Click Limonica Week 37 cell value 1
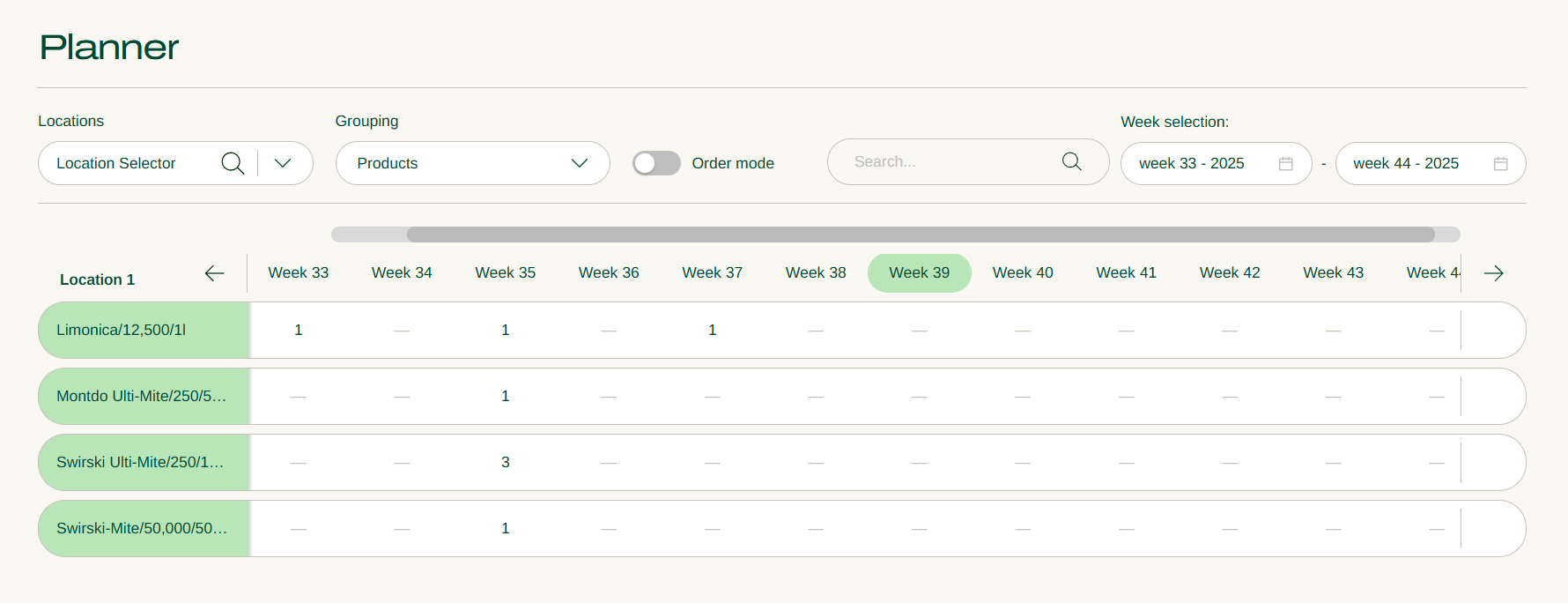The image size is (1568, 603). pyautogui.click(x=713, y=330)
